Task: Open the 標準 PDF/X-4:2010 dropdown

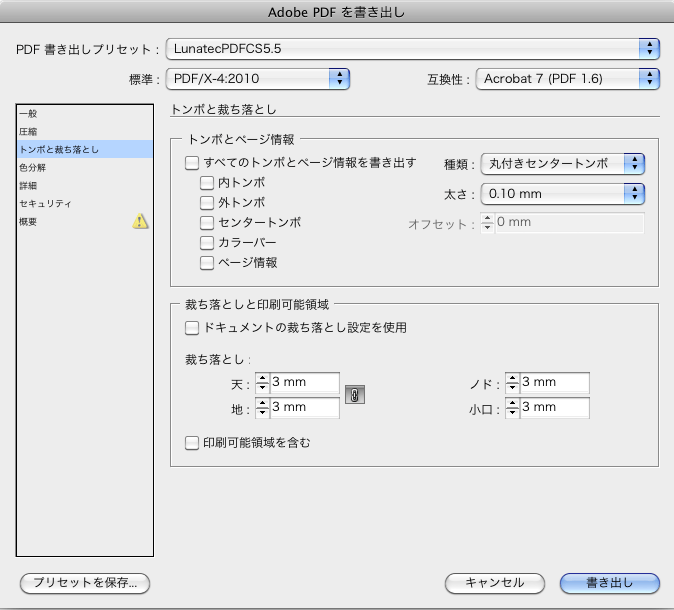Action: pos(258,79)
